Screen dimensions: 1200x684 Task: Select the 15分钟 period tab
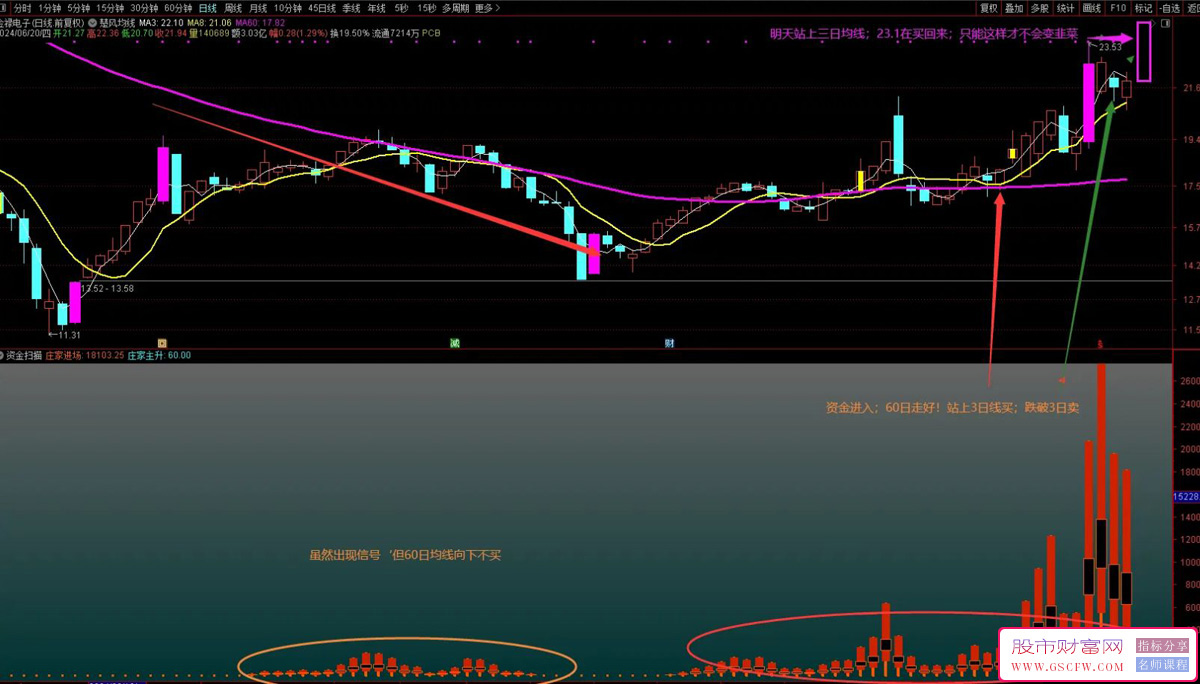(110, 8)
